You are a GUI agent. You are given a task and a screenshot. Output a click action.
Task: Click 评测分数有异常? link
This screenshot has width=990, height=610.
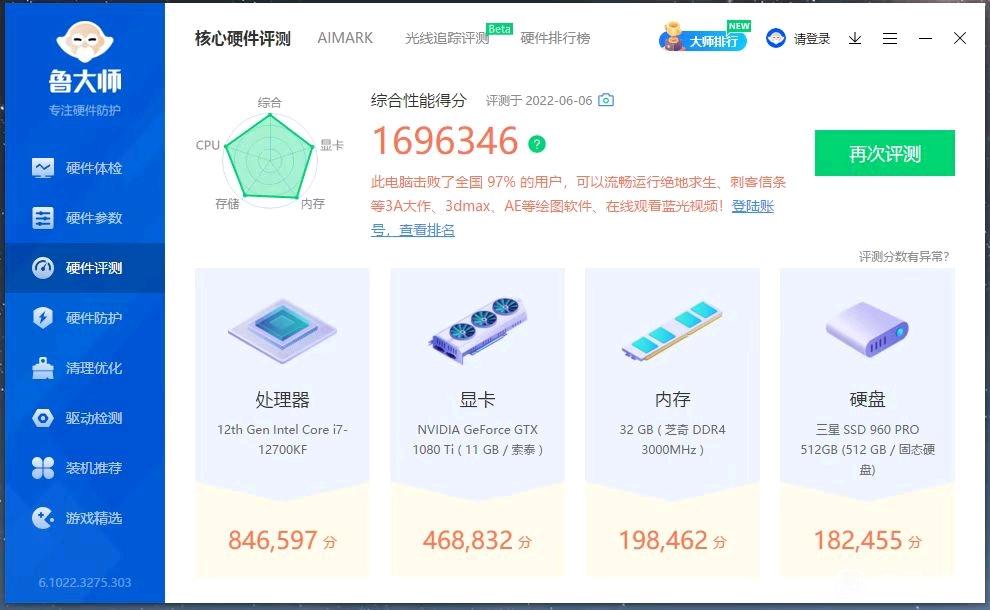point(904,256)
